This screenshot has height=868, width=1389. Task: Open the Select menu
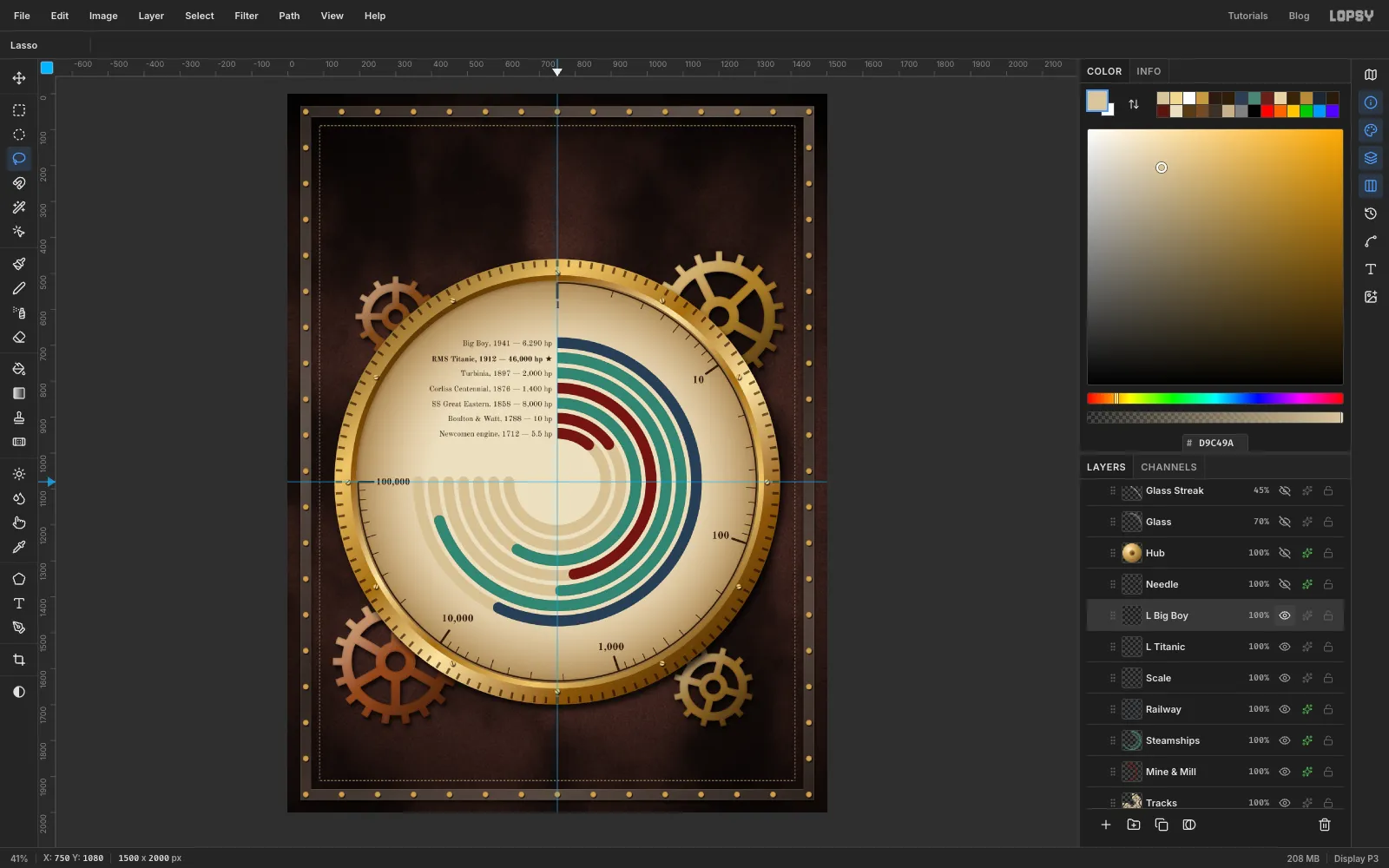(x=200, y=16)
